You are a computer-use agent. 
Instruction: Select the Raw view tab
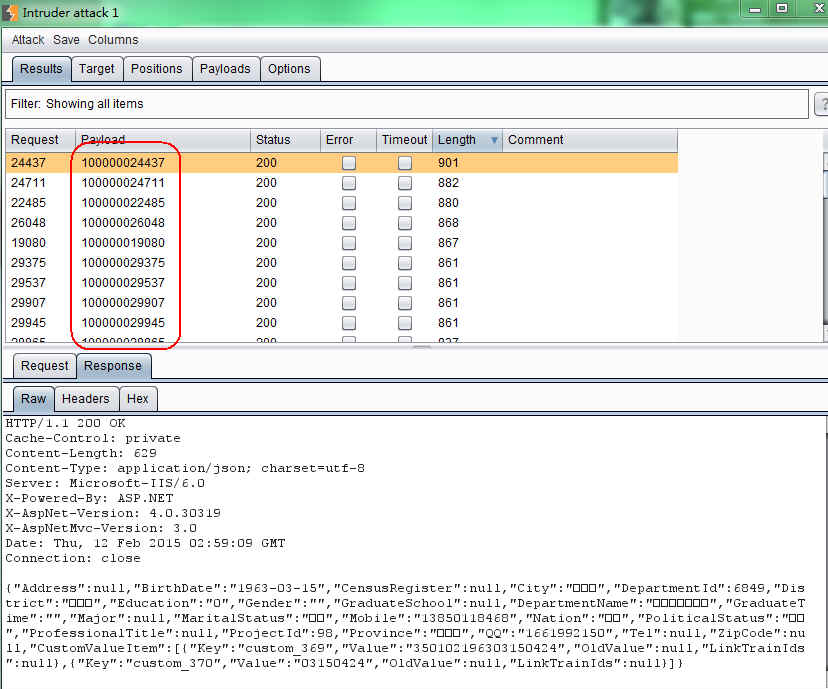pyautogui.click(x=33, y=399)
